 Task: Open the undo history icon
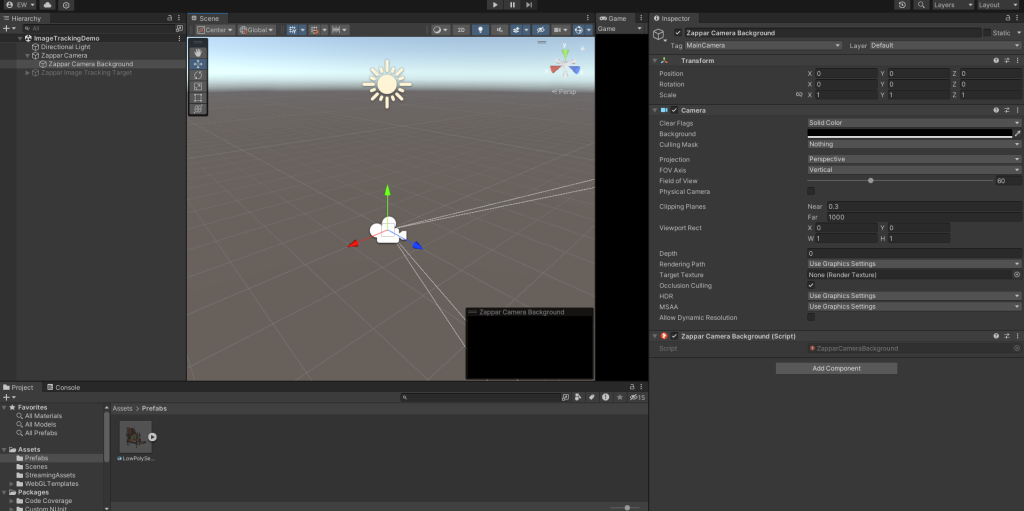[x=903, y=5]
